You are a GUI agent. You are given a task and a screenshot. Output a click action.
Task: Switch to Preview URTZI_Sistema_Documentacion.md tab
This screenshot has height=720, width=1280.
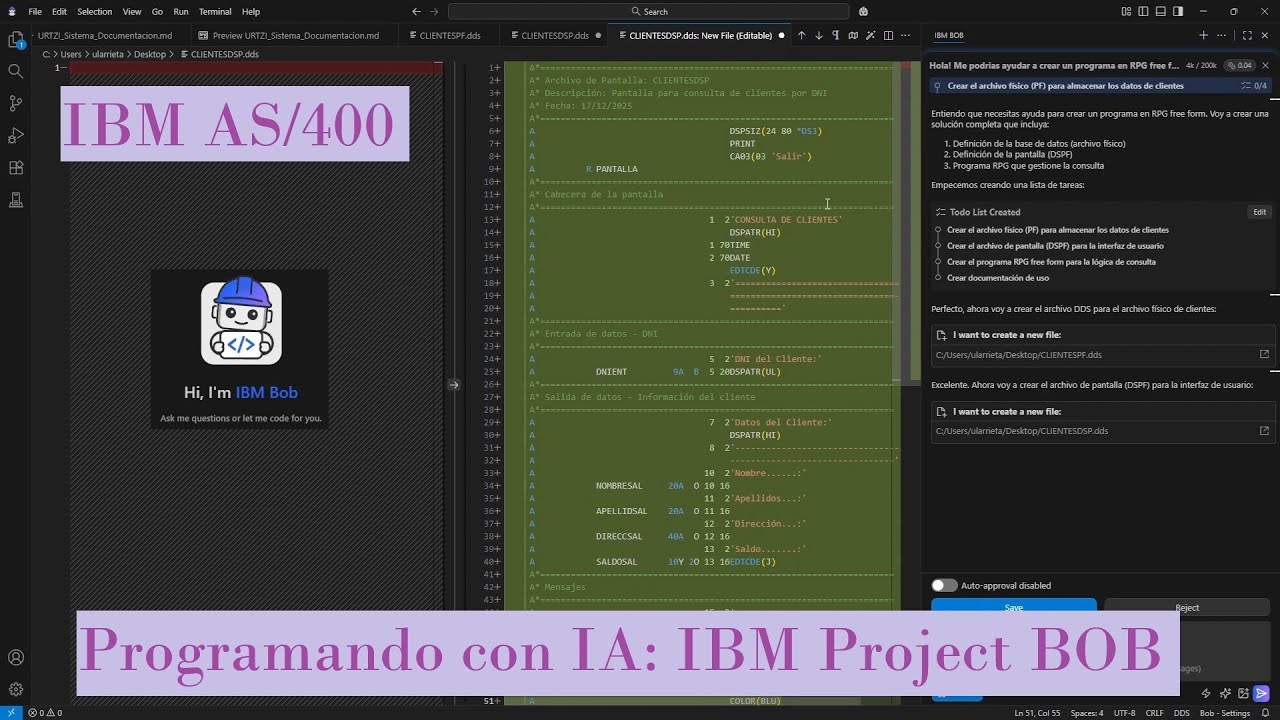pos(296,35)
